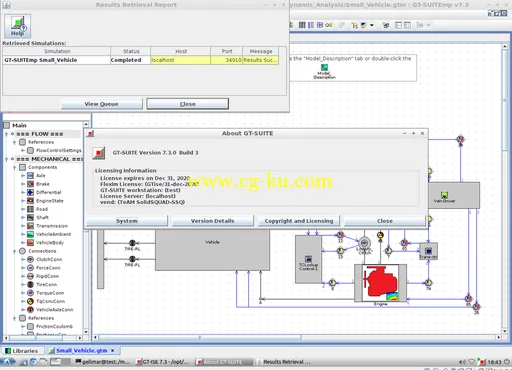Open Version Details in About dialog
This screenshot has height=370, width=512.
[x=212, y=221]
